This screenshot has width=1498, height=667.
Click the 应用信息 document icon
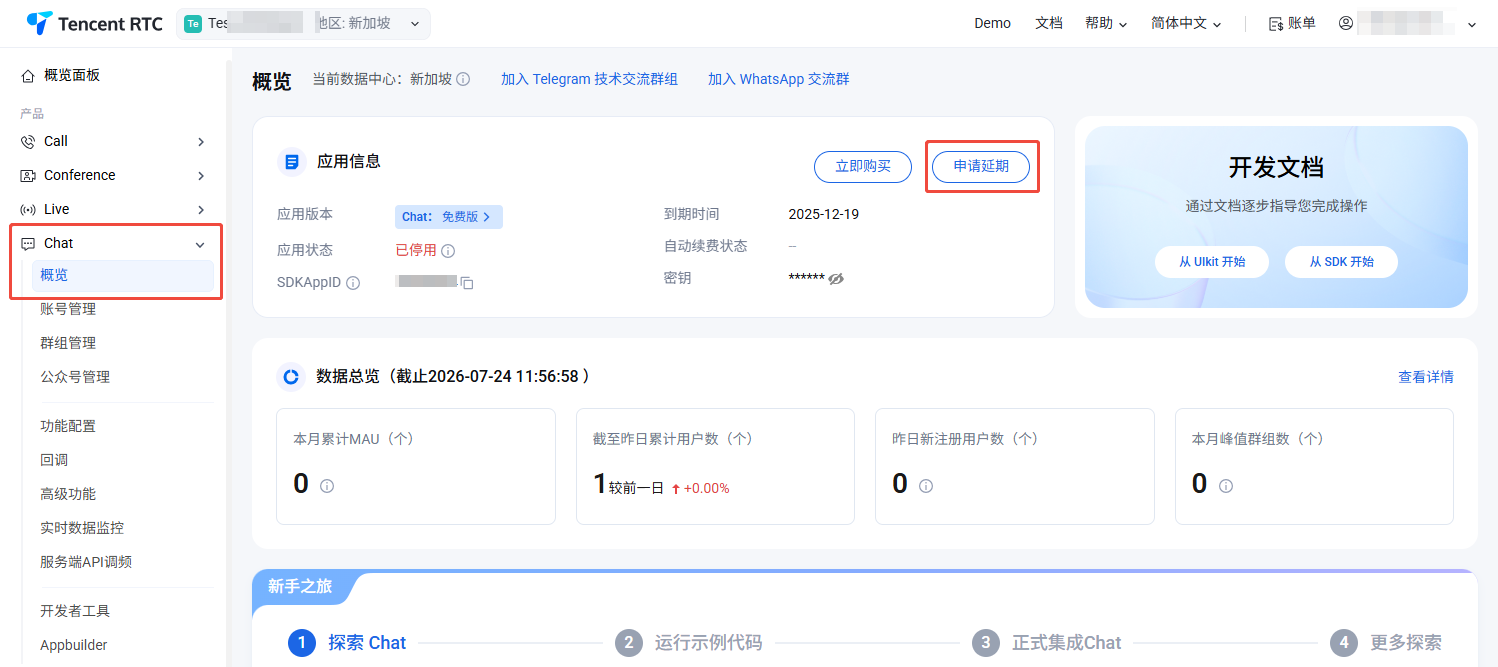[x=292, y=162]
